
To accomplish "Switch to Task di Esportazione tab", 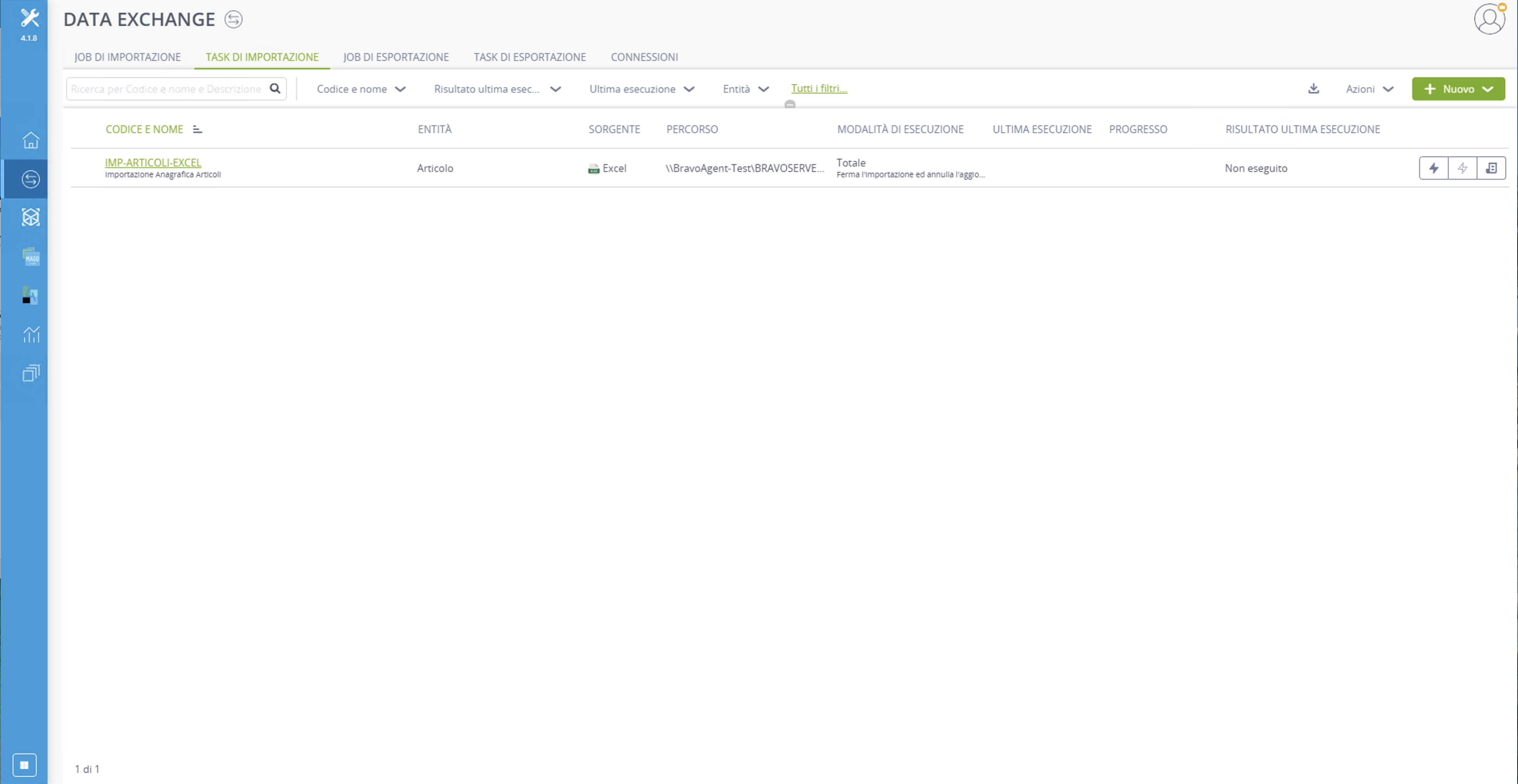I will click(530, 57).
